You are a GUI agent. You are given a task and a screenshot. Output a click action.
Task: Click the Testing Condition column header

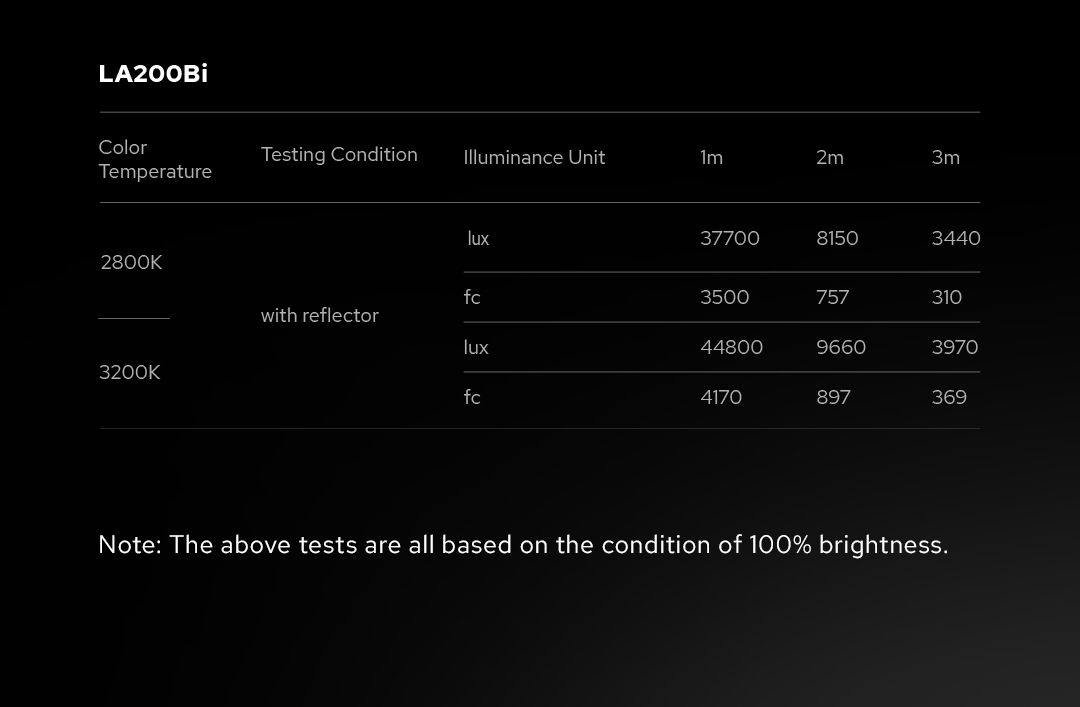tap(339, 154)
